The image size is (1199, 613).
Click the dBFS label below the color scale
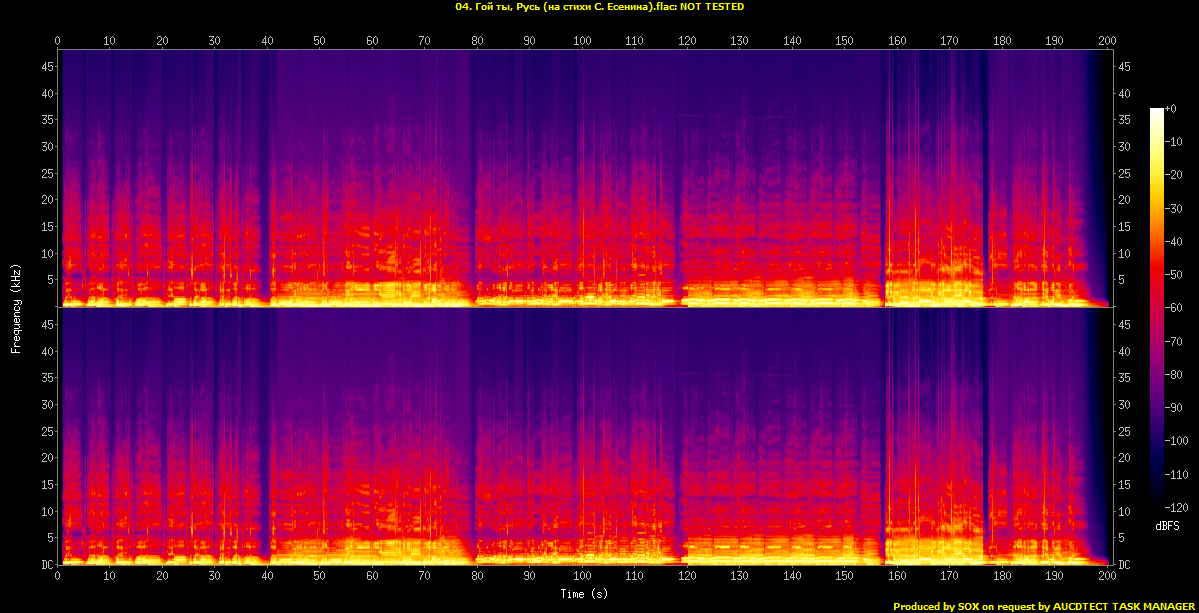coord(1165,525)
